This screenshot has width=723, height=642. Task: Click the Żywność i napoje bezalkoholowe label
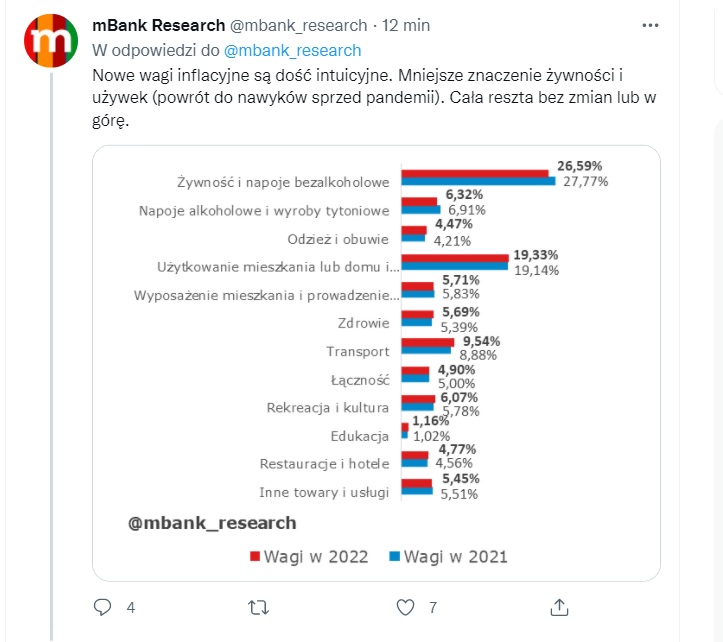pos(283,182)
